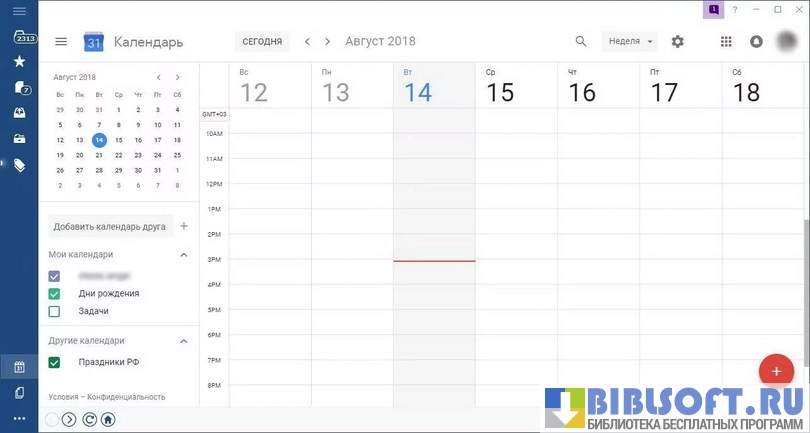The image size is (810, 433).
Task: Click the сегодня button
Action: pos(262,42)
